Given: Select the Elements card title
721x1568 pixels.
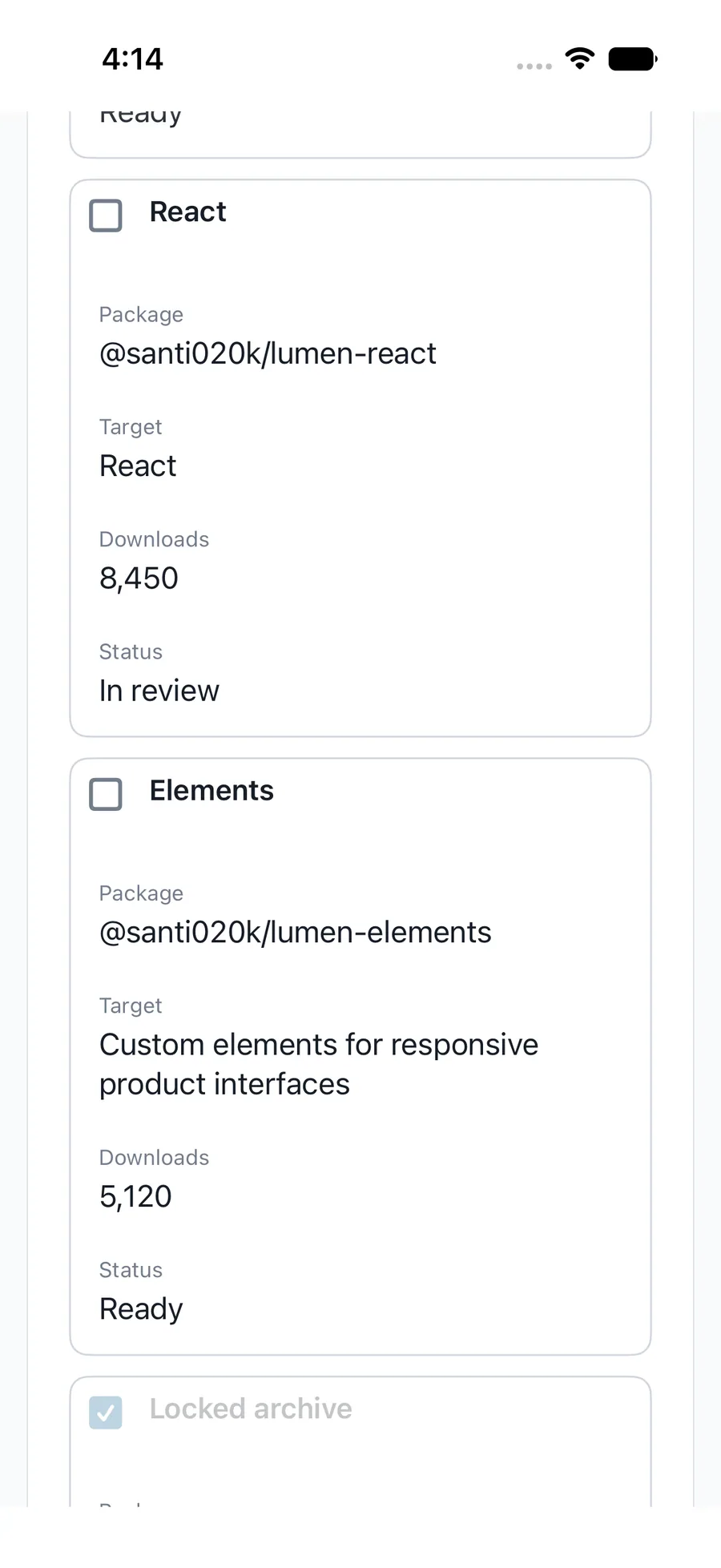Looking at the screenshot, I should [x=211, y=790].
